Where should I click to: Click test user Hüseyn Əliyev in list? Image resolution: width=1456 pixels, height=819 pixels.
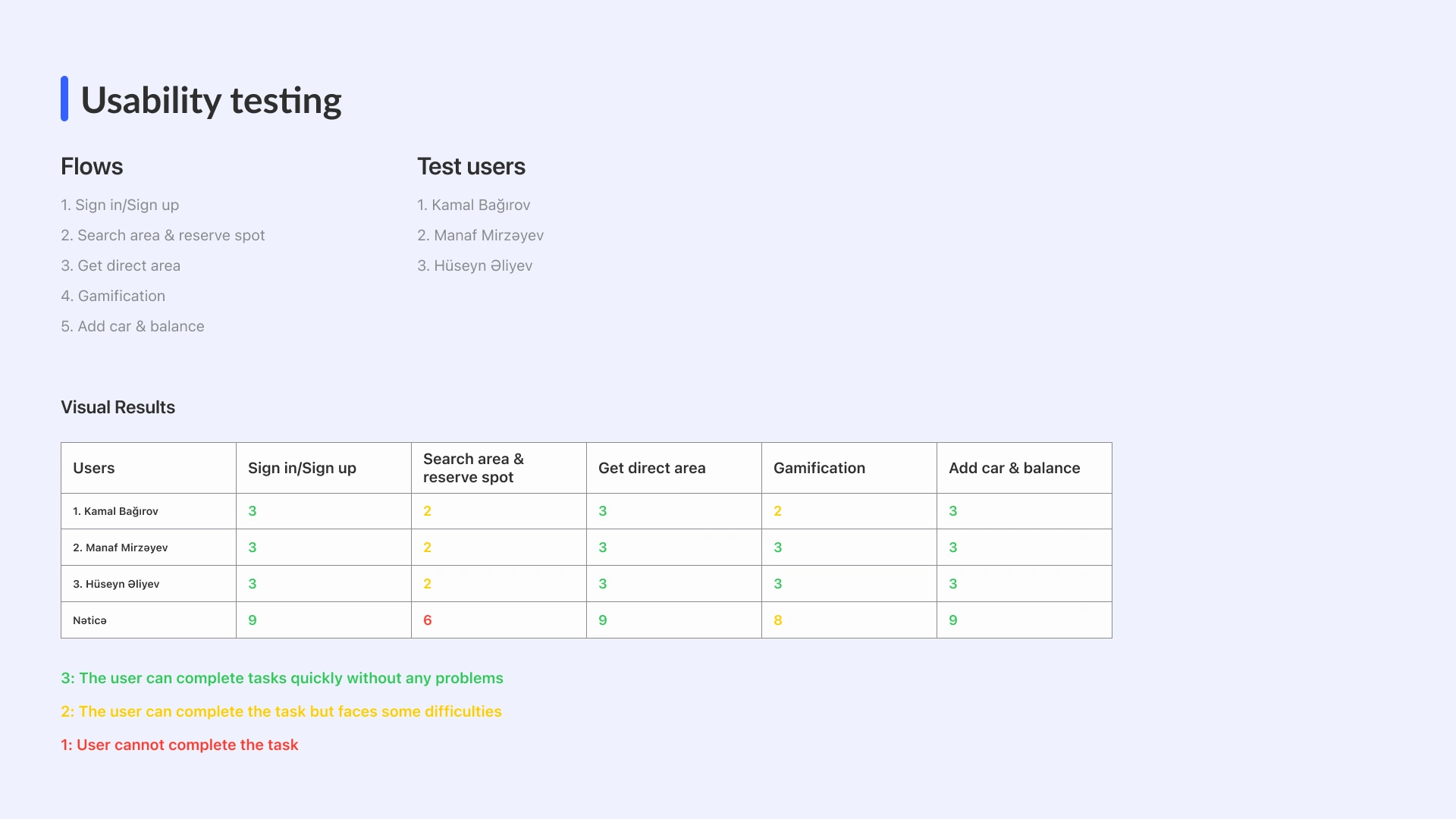click(475, 266)
